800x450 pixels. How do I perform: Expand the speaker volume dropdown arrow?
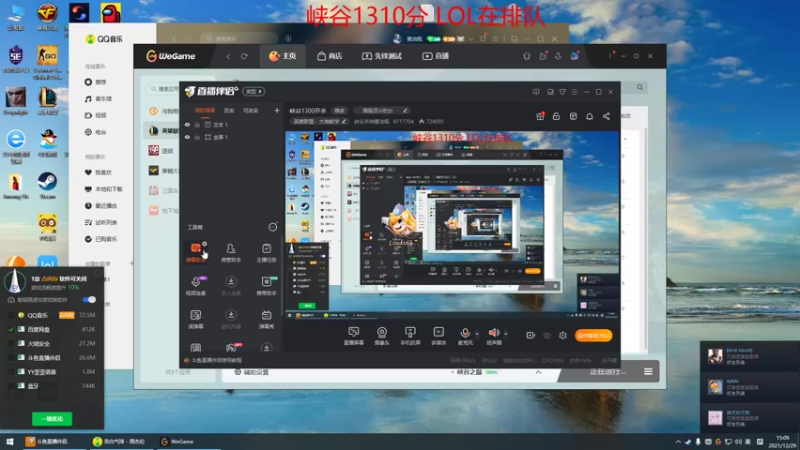pyautogui.click(x=506, y=334)
